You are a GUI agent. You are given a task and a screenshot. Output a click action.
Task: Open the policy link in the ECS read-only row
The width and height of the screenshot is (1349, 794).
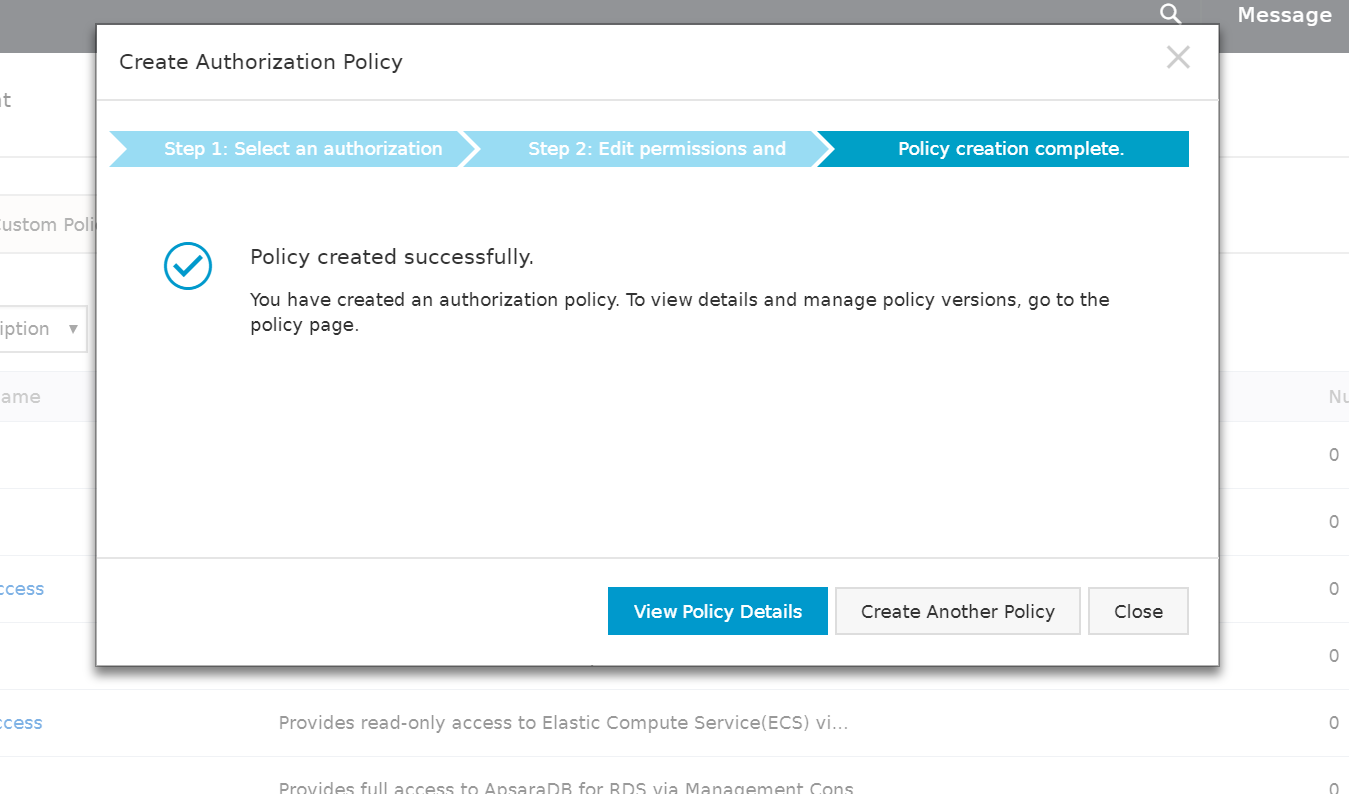(21, 723)
